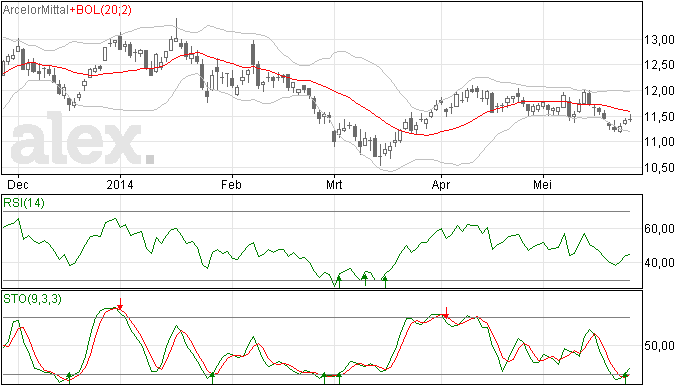Click the 10,50 price axis label
This screenshot has height=387, width=690.
[x=659, y=168]
